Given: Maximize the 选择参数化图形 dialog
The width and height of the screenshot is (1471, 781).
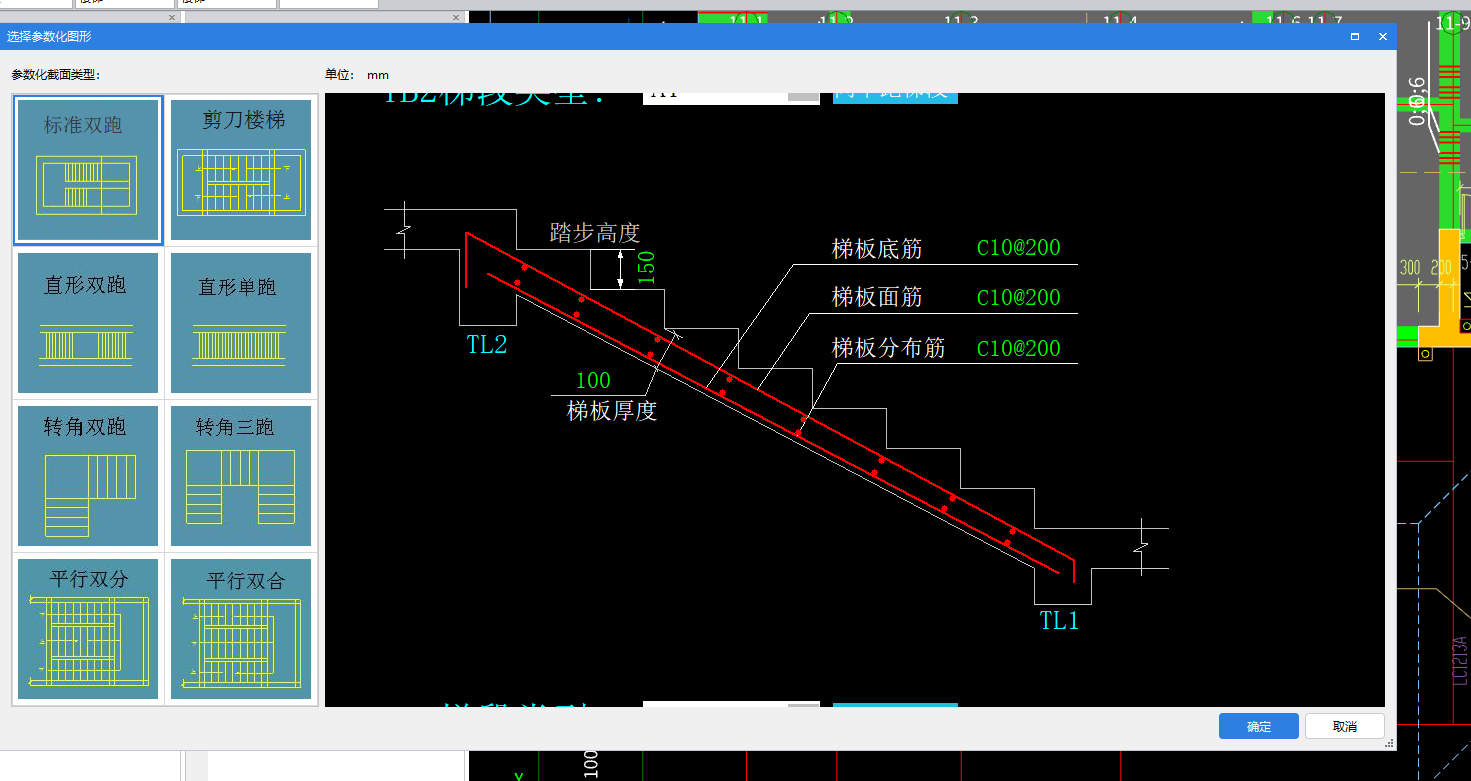Looking at the screenshot, I should click(1355, 36).
